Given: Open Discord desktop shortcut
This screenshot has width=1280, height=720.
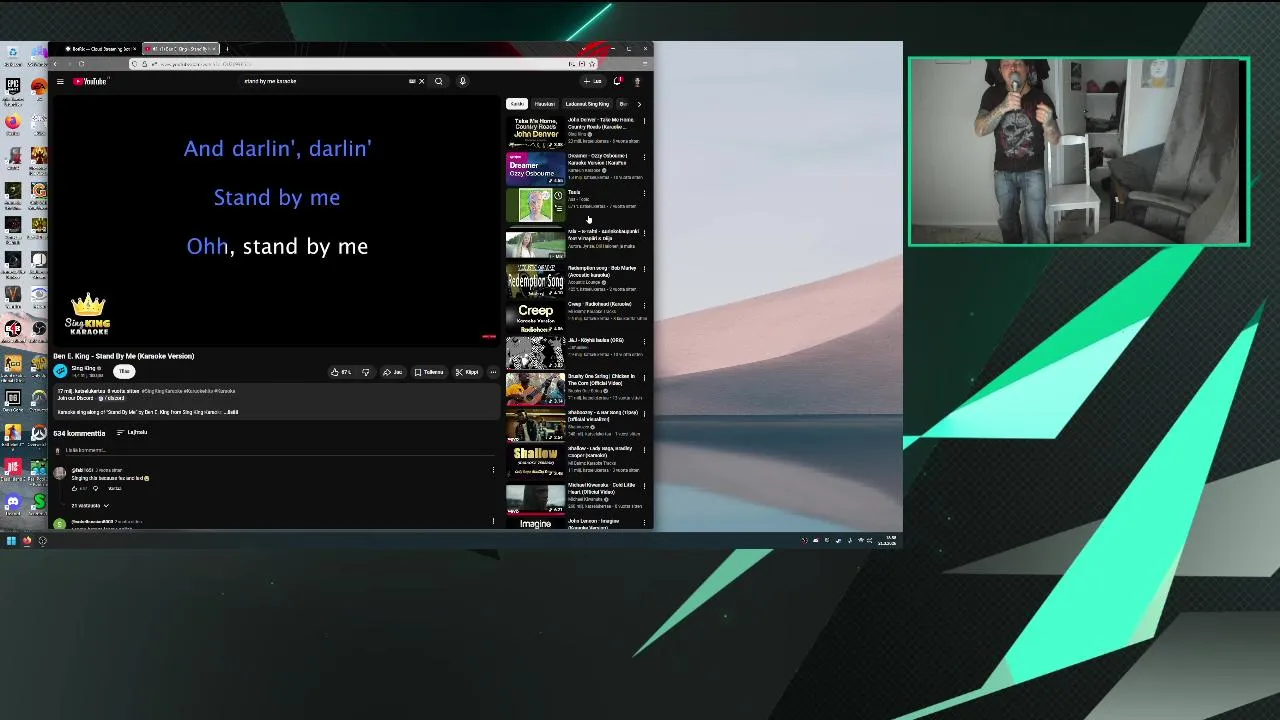Looking at the screenshot, I should click(13, 502).
